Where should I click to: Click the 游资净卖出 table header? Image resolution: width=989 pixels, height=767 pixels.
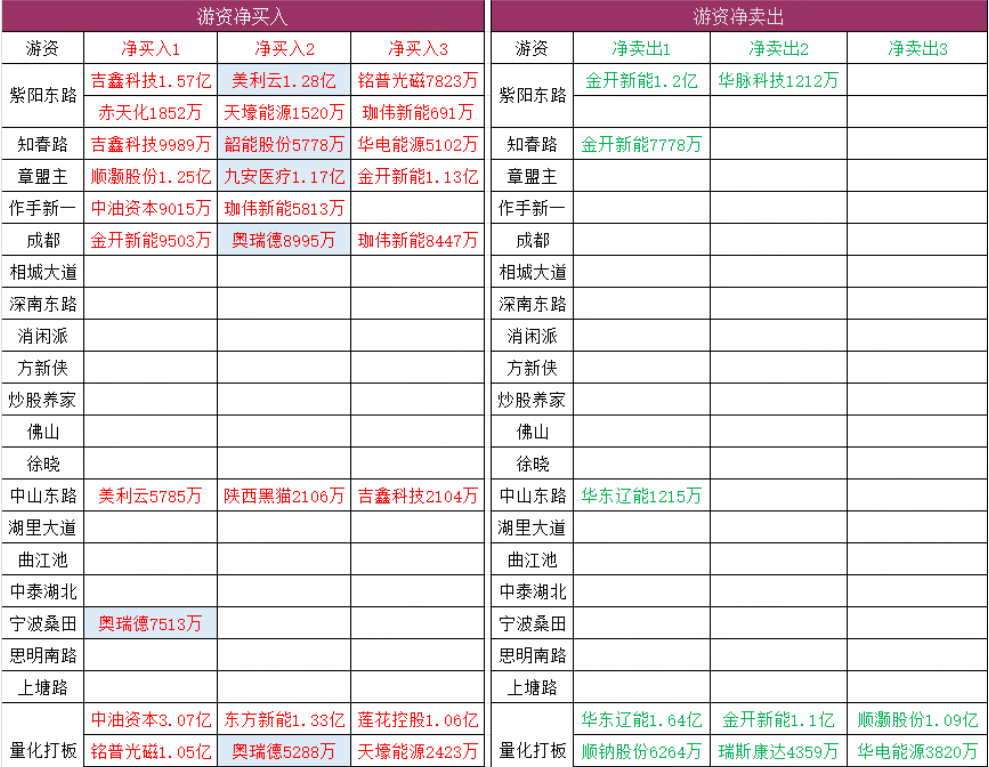[739, 16]
